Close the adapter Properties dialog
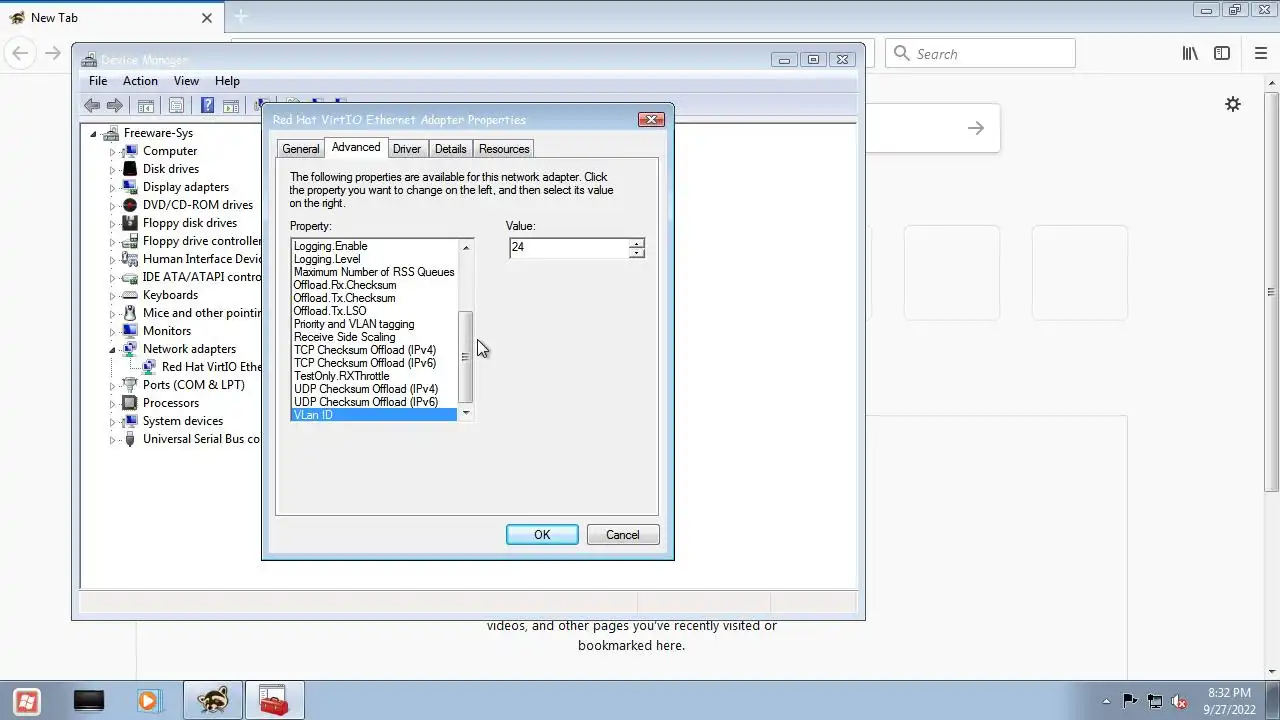 coord(651,119)
